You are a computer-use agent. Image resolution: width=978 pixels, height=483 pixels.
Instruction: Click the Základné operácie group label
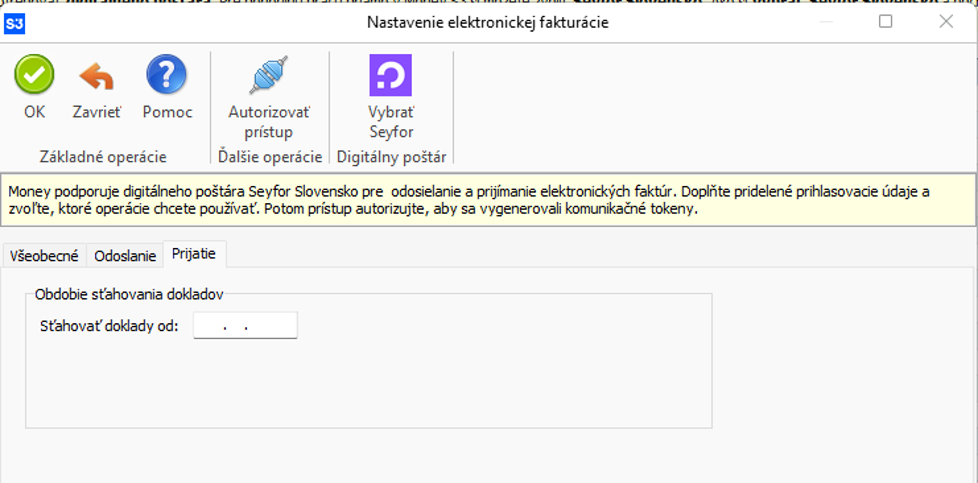pyautogui.click(x=104, y=157)
